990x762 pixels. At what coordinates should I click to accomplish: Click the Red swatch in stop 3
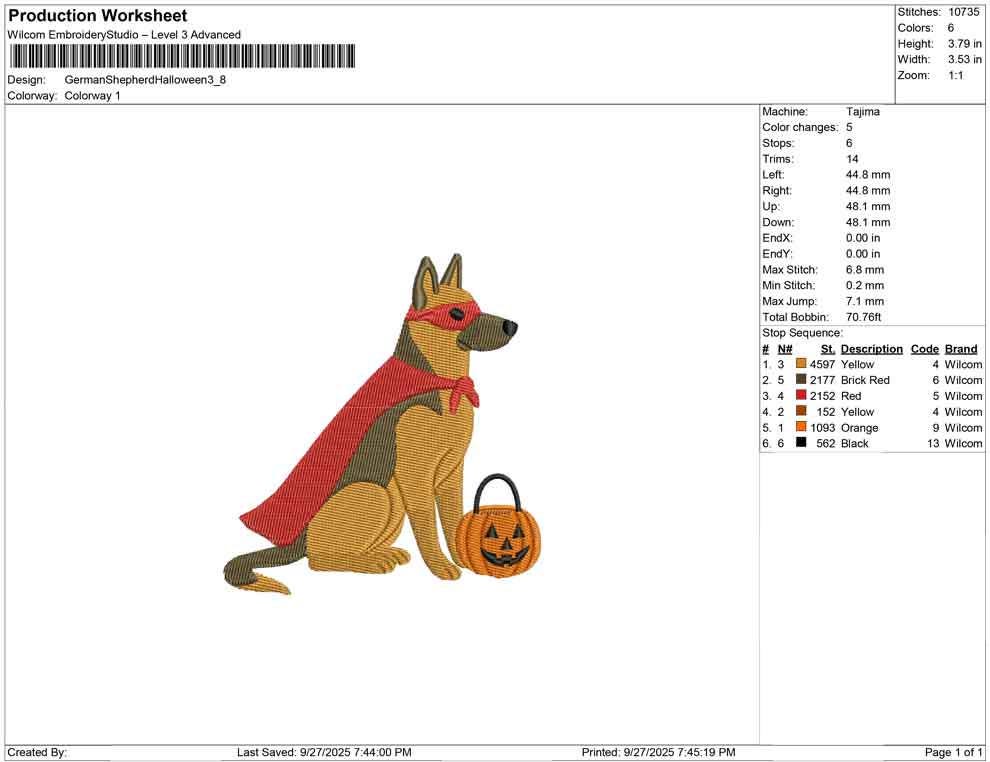799,396
